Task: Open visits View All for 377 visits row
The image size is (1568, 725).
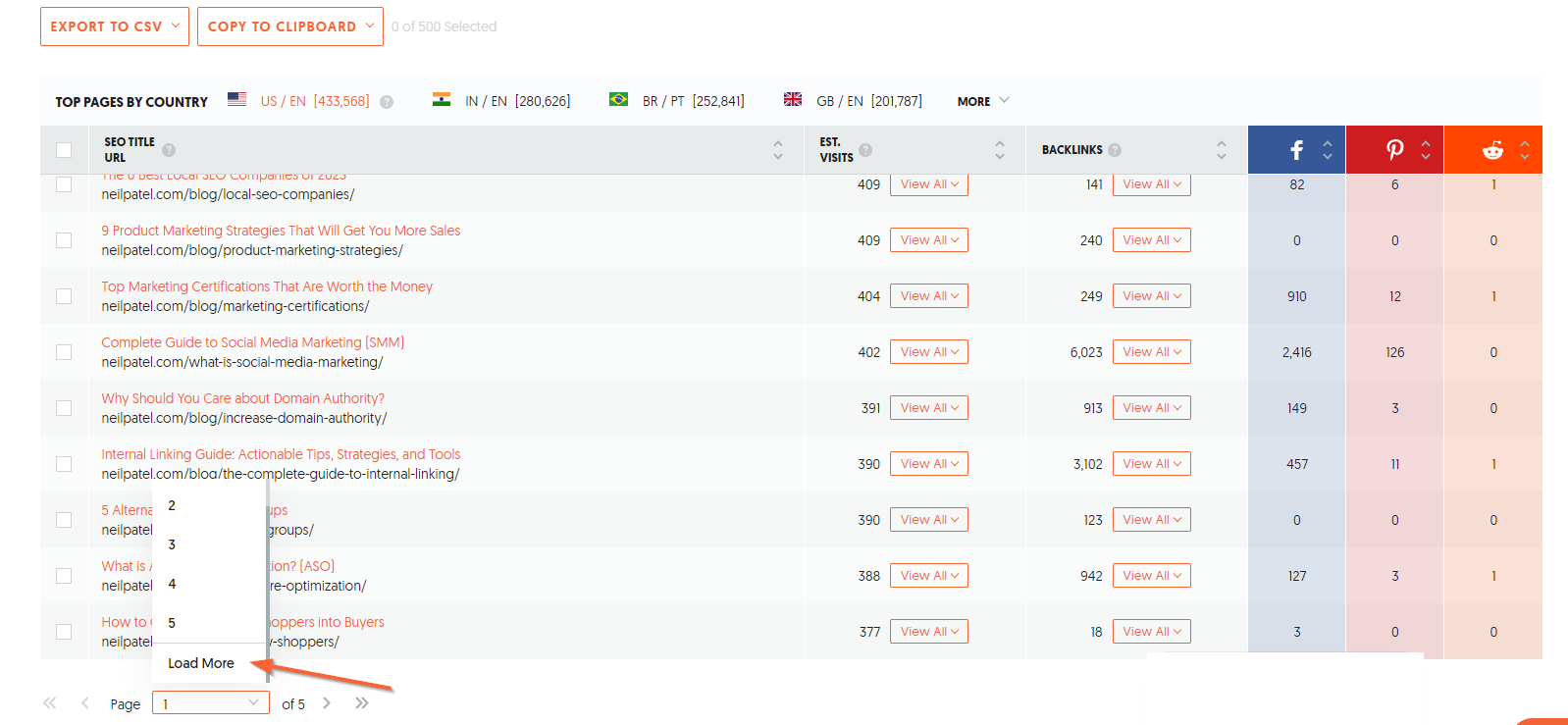Action: click(x=929, y=632)
